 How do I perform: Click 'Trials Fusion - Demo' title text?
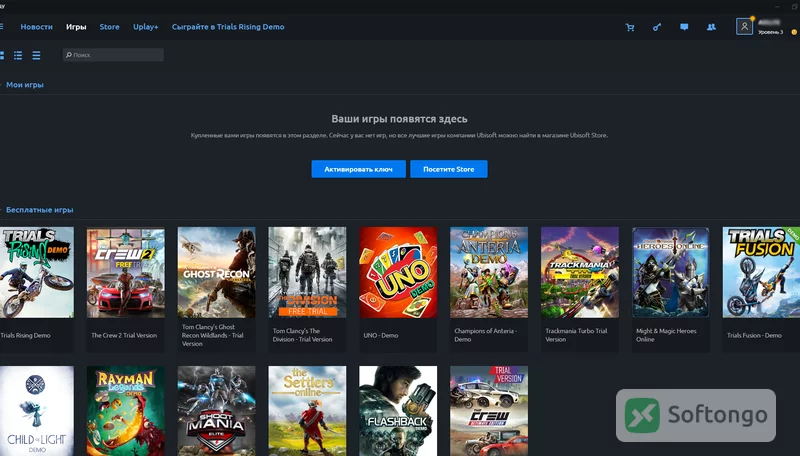(x=754, y=335)
